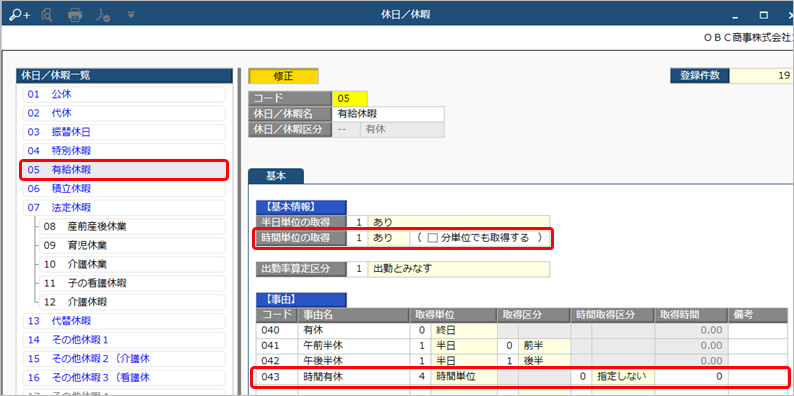
Task: Click 事由名 cell 時間有休
Action: pos(353,376)
